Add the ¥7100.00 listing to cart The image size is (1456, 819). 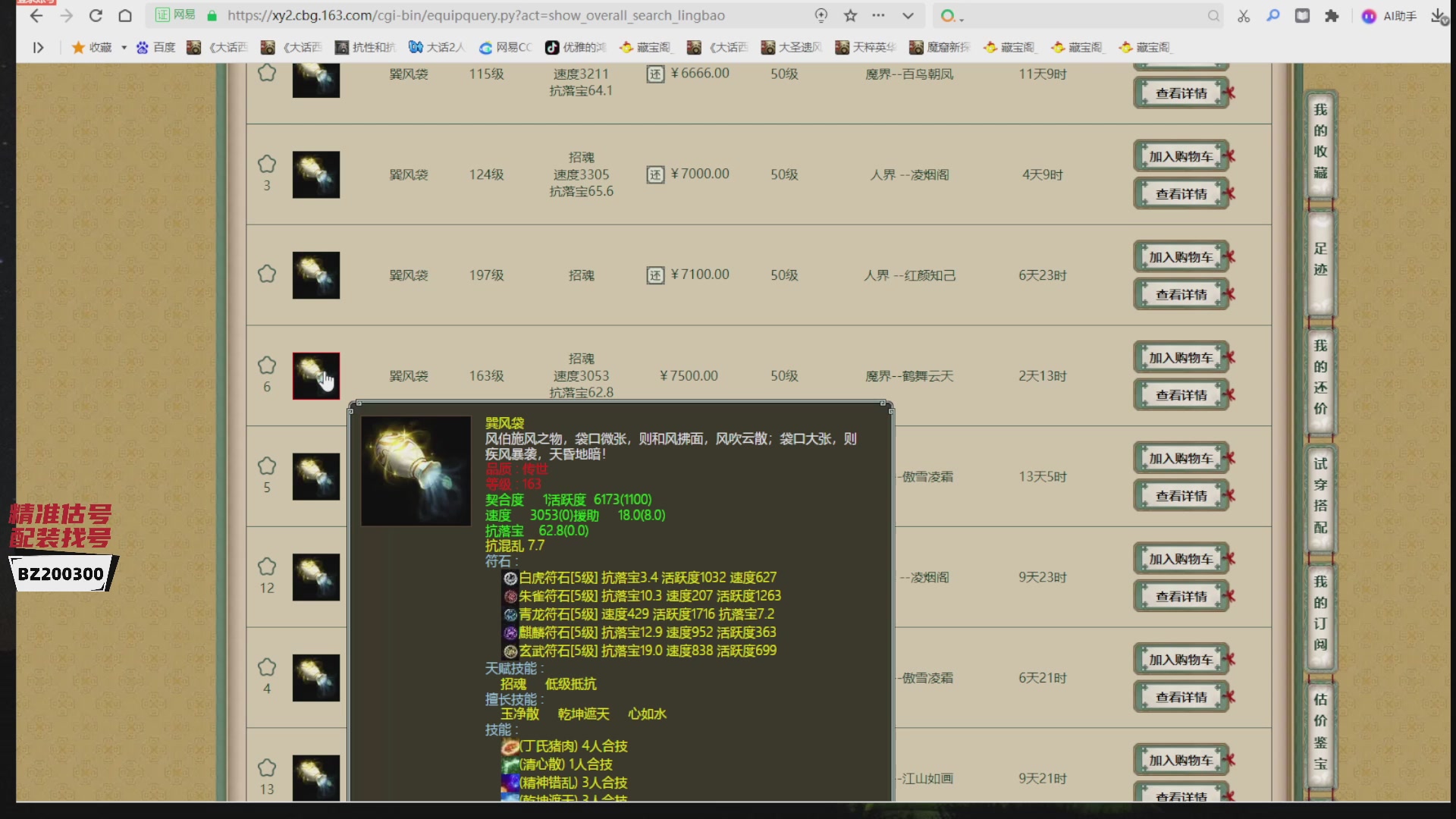(1181, 257)
